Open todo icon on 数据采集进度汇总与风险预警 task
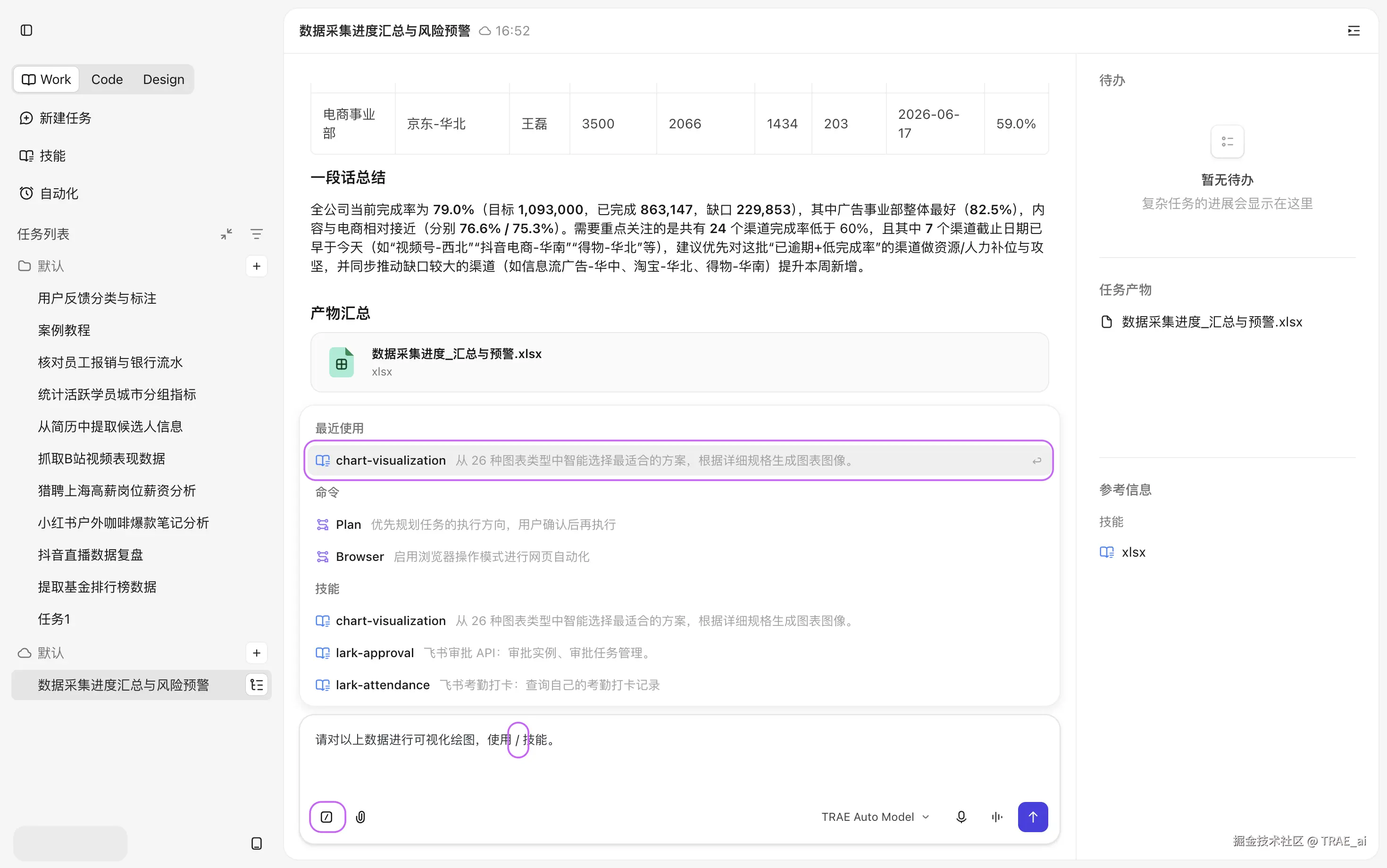The height and width of the screenshot is (868, 1387). tap(257, 685)
